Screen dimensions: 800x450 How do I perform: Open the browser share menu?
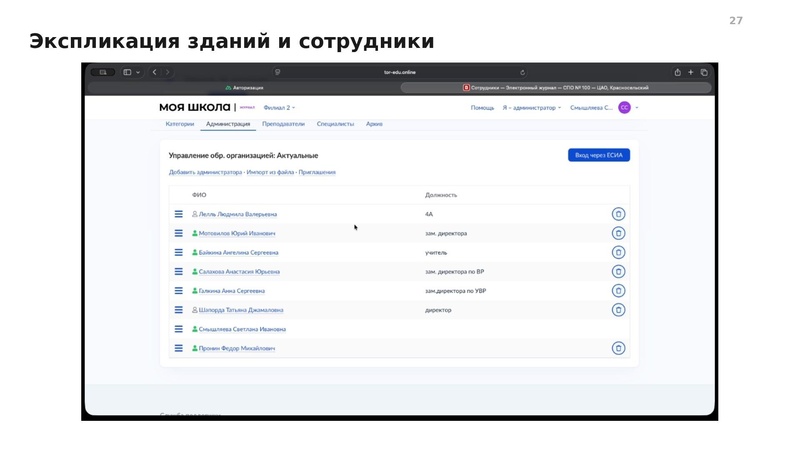pos(678,72)
